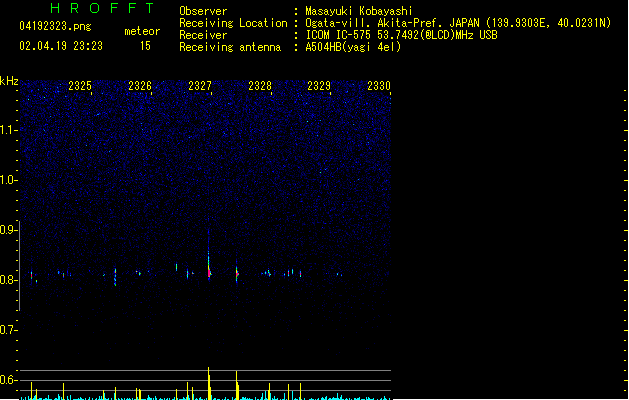Click the ICOM IC-575 receiver text

coord(401,35)
